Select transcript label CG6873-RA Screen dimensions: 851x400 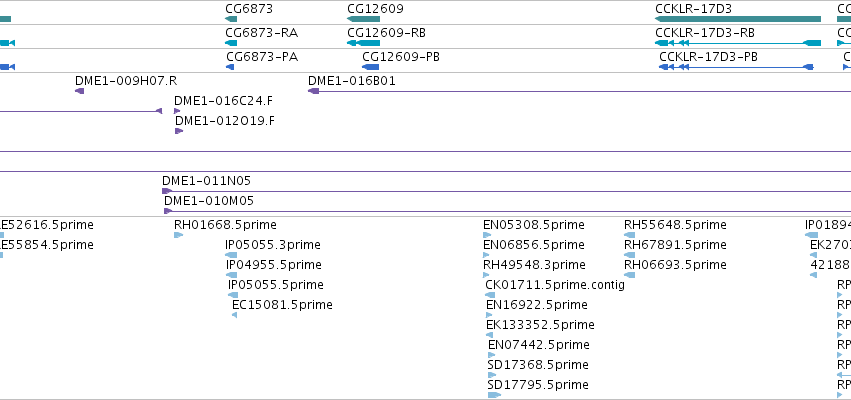coord(262,33)
